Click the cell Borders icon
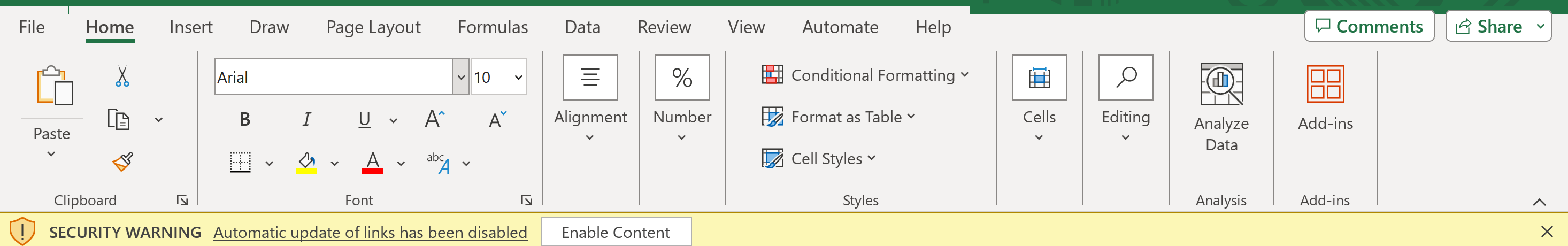1568x246 pixels. pos(241,163)
